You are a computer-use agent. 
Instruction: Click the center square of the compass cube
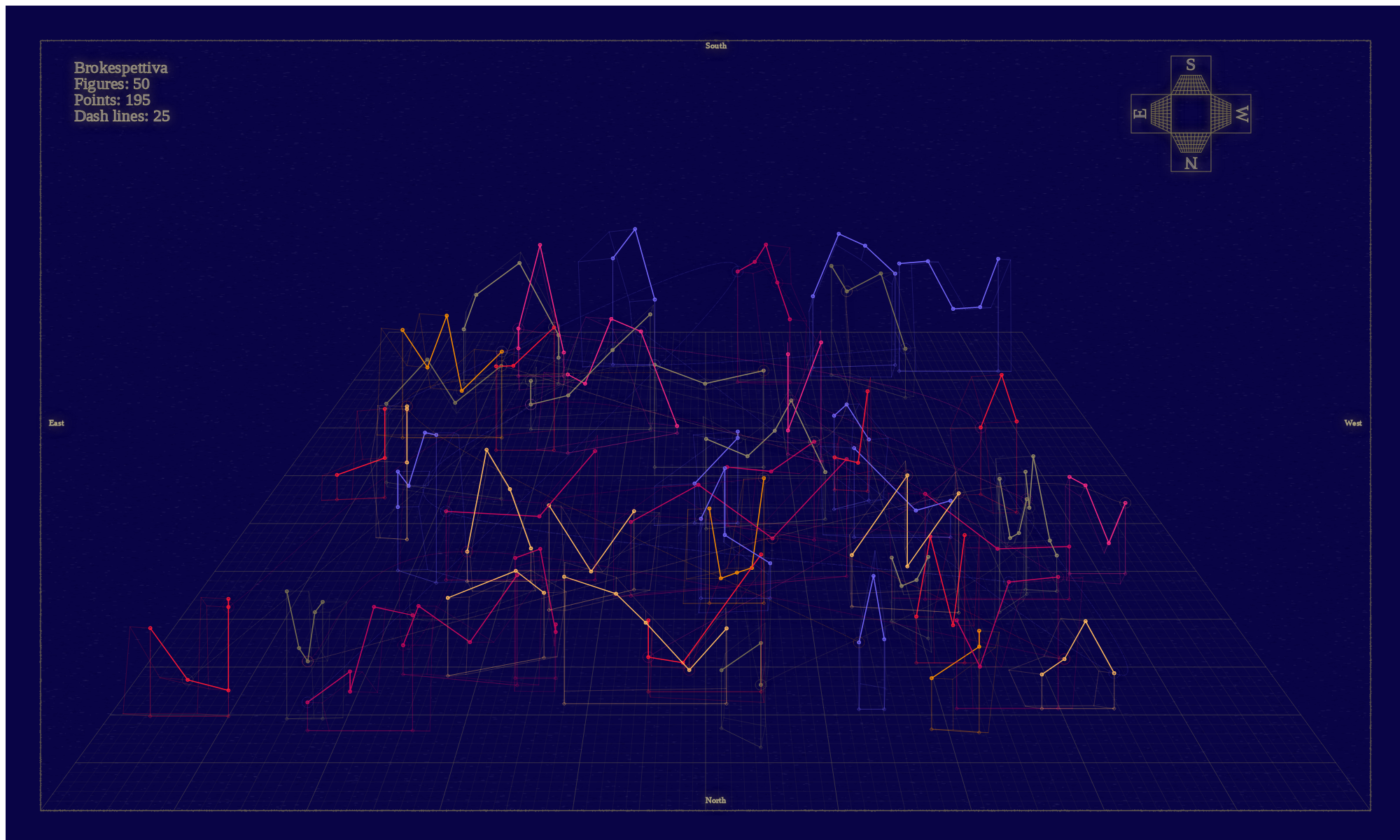(1191, 113)
